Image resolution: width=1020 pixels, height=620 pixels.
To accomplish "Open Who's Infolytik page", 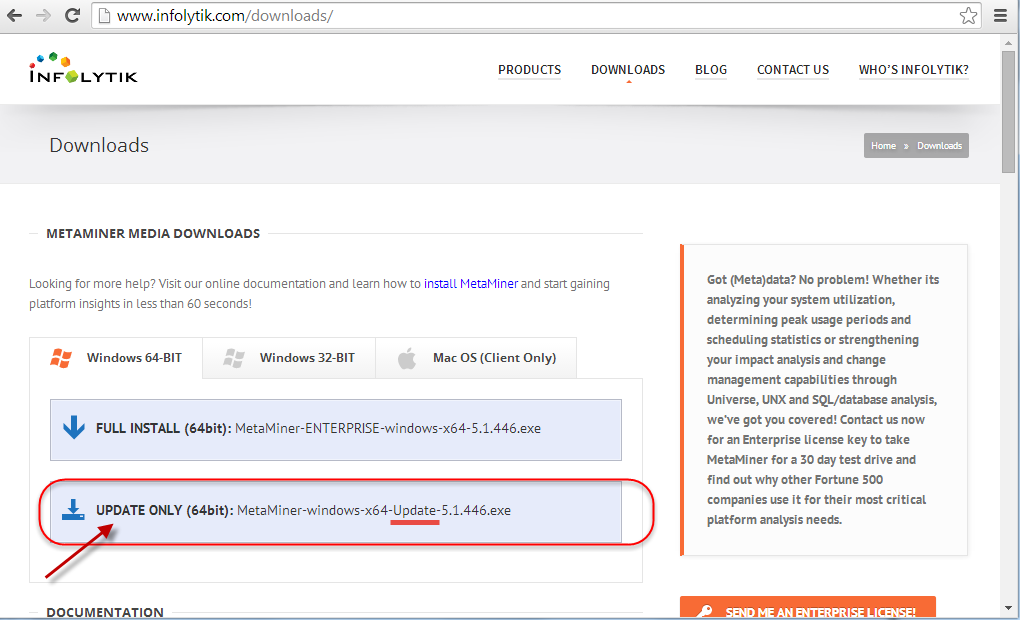I will click(x=913, y=70).
